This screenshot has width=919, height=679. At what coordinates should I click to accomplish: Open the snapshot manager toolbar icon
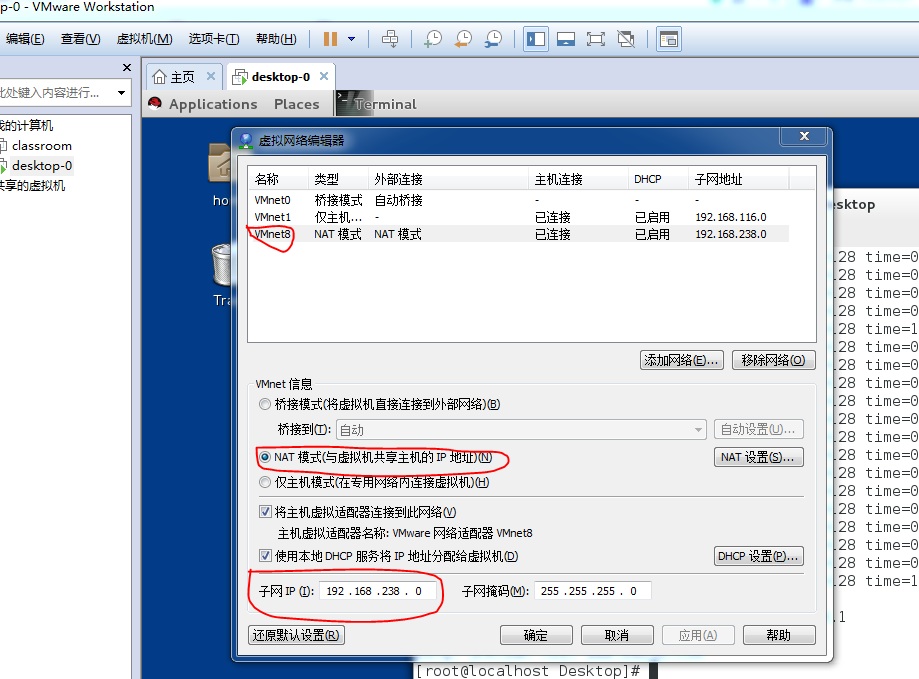(493, 39)
